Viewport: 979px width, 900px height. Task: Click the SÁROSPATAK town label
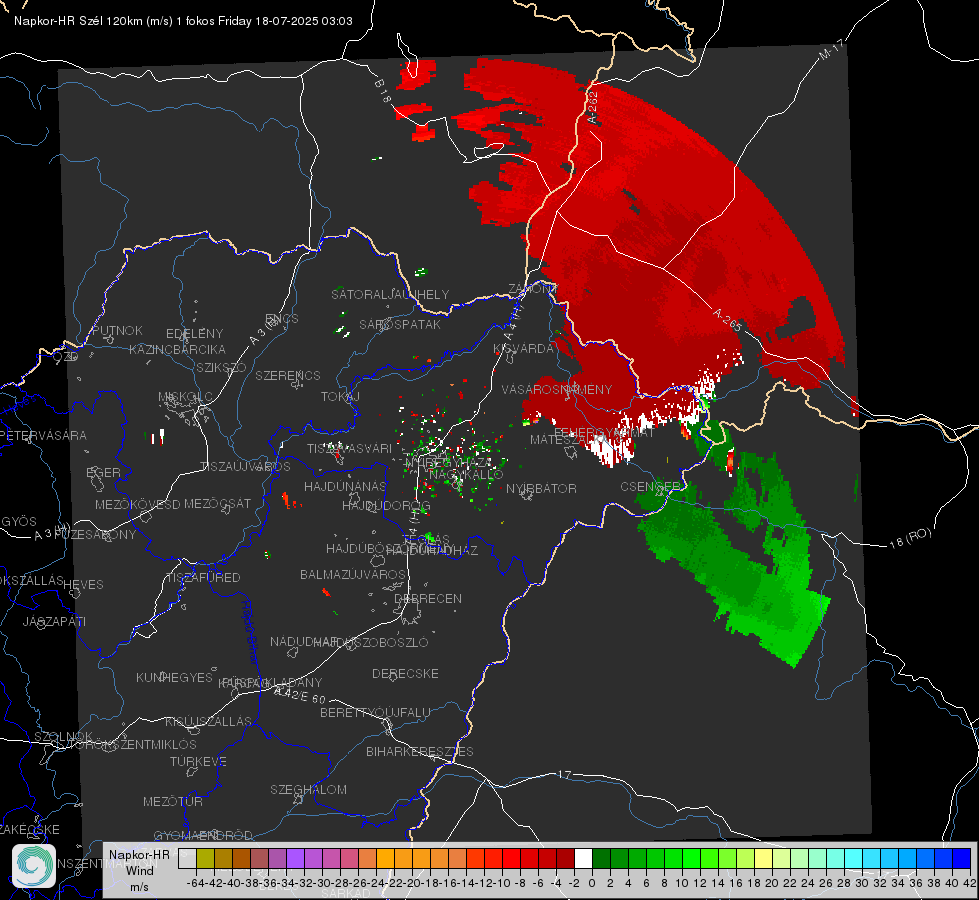pos(400,324)
